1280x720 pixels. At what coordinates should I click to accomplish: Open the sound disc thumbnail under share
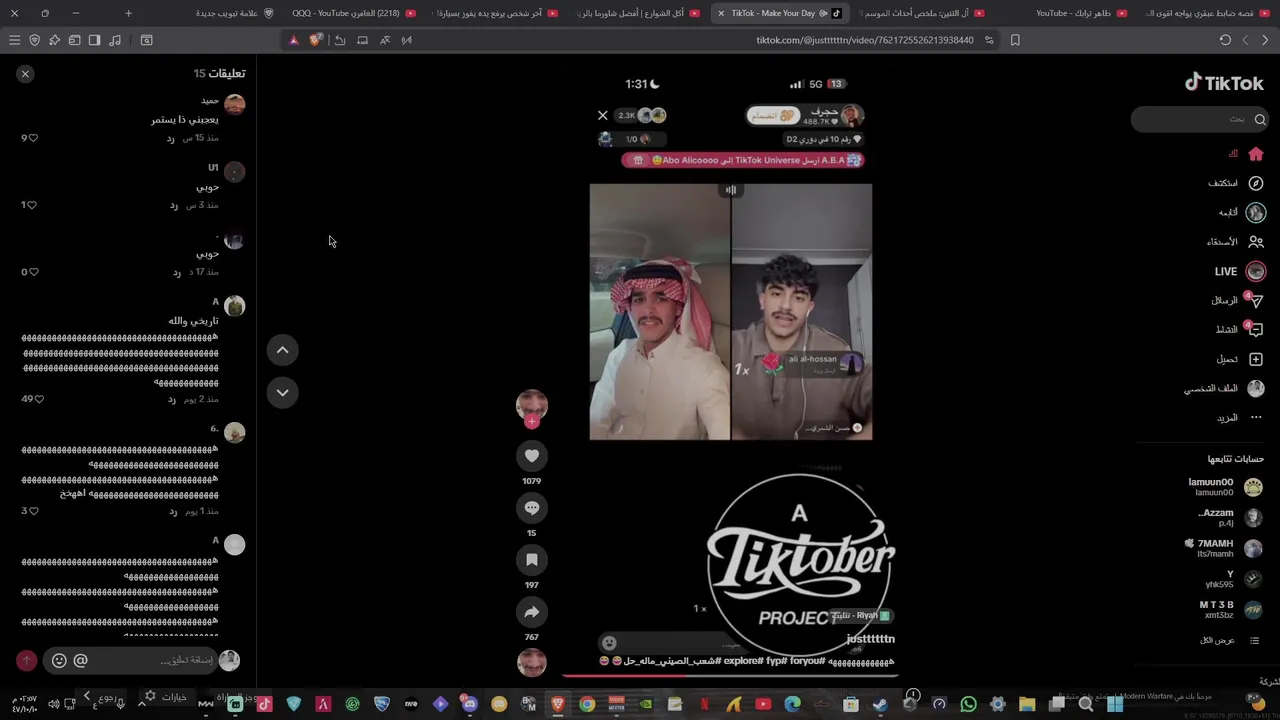pos(532,662)
